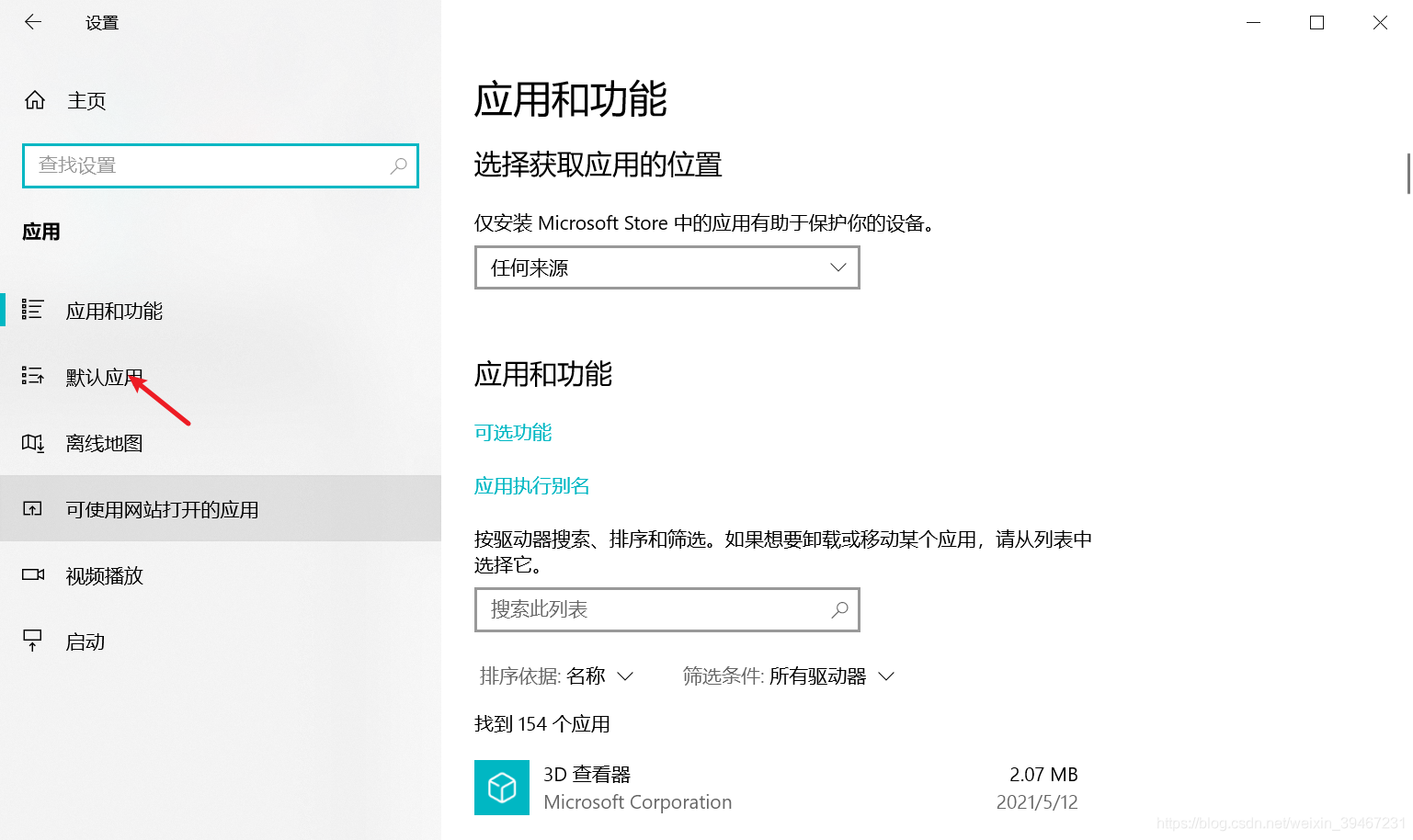Click the 可使用网站打开的应用 icon
The width and height of the screenshot is (1413, 840).
pos(33,509)
